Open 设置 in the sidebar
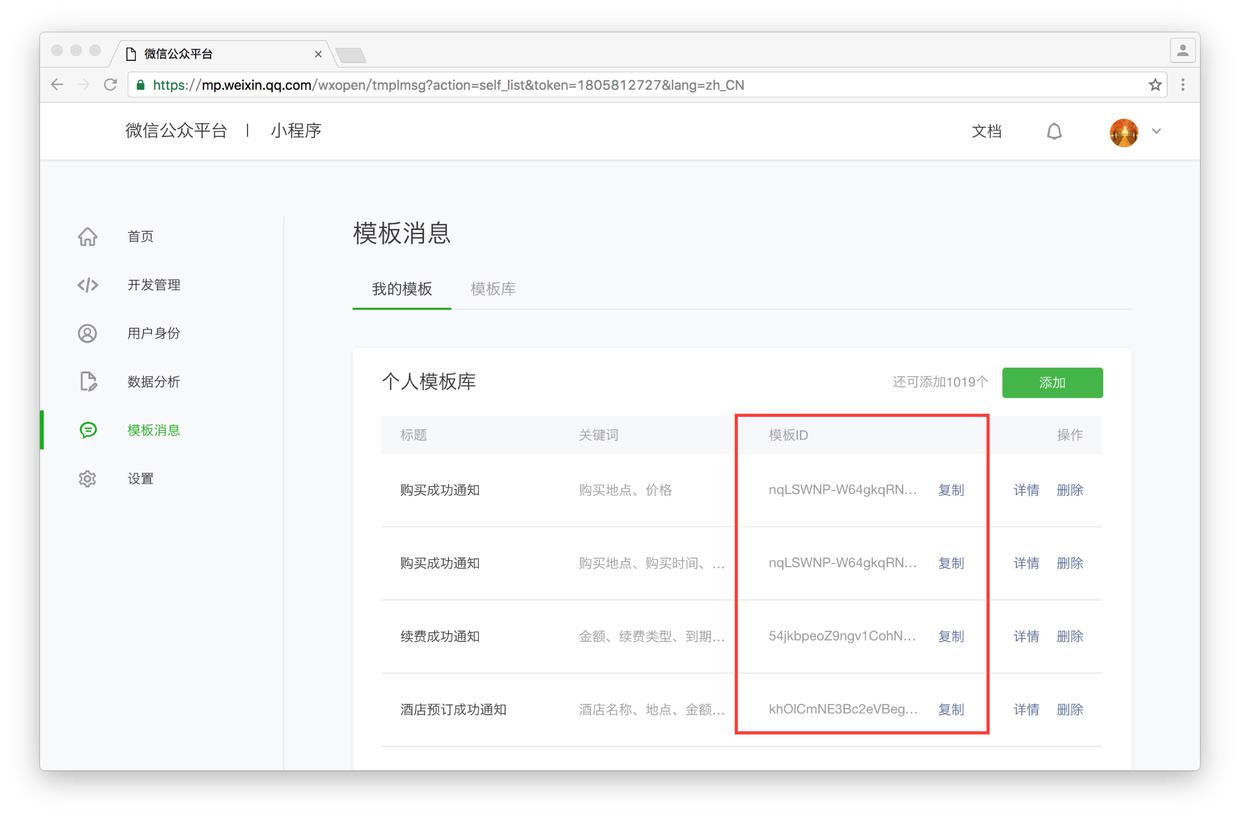The image size is (1240, 818). pyautogui.click(x=140, y=479)
